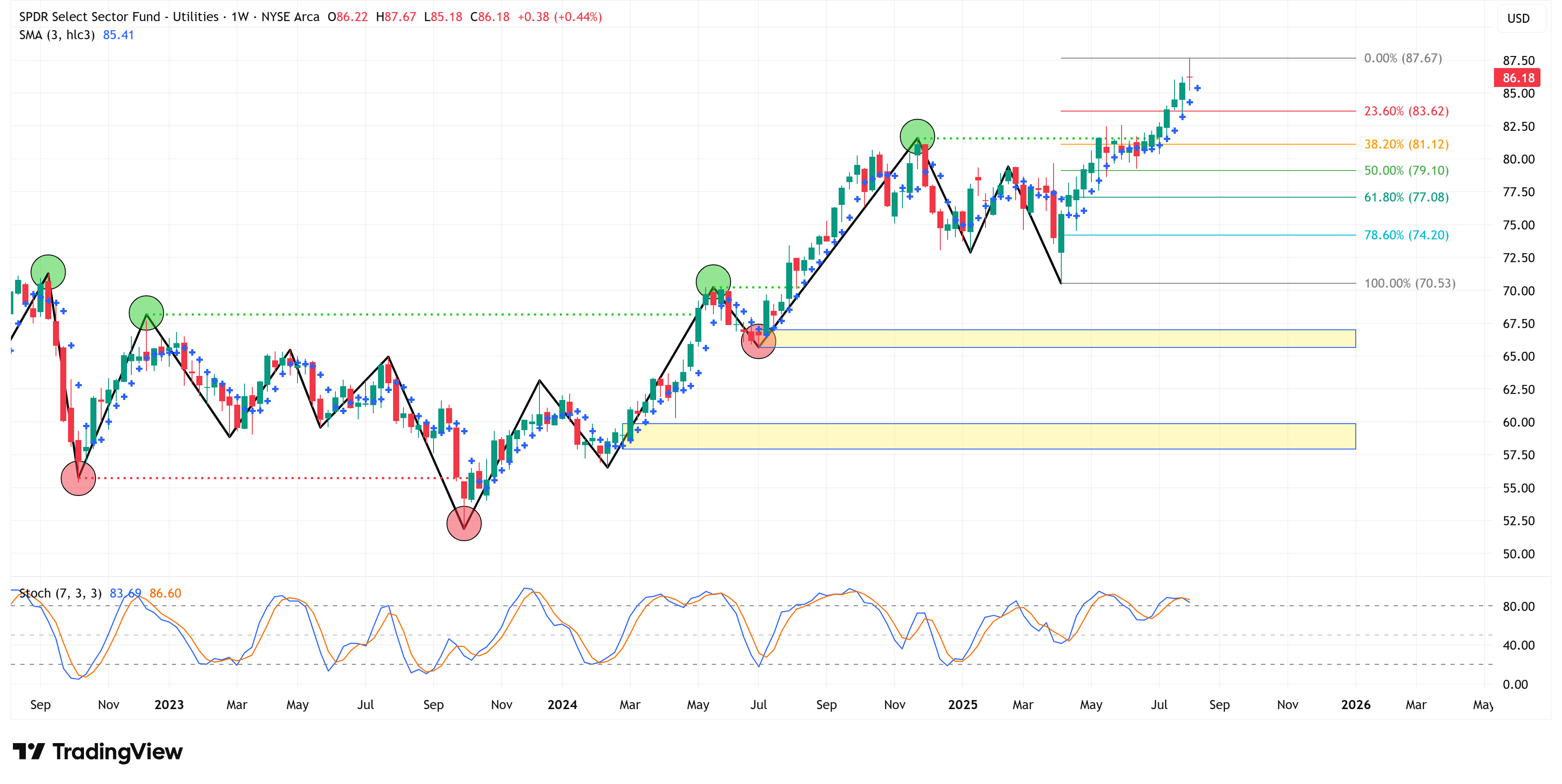
Task: Click the TradingView logo
Action: coord(97,751)
